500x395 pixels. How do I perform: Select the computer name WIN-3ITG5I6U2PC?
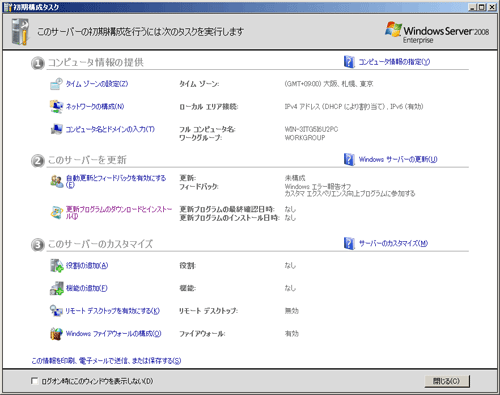(x=311, y=129)
